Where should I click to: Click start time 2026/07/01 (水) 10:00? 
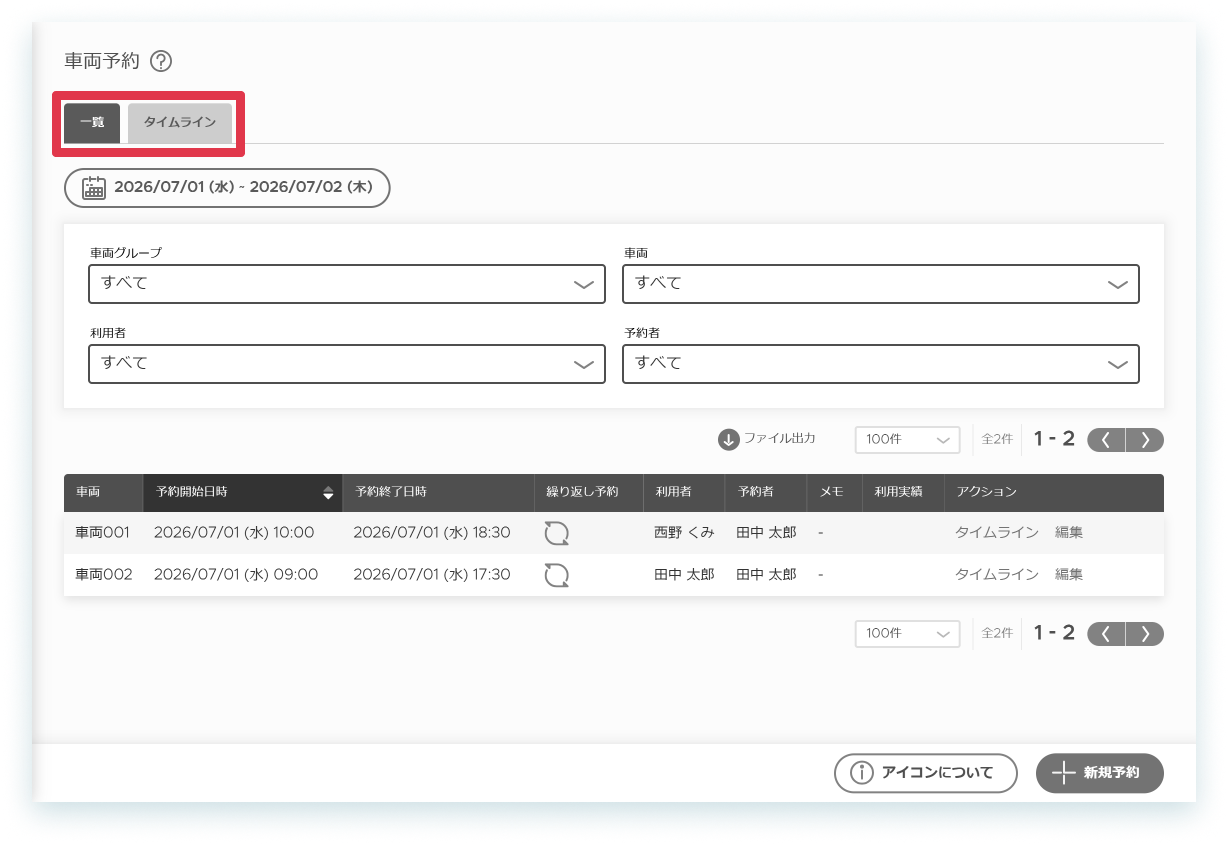pyautogui.click(x=234, y=533)
